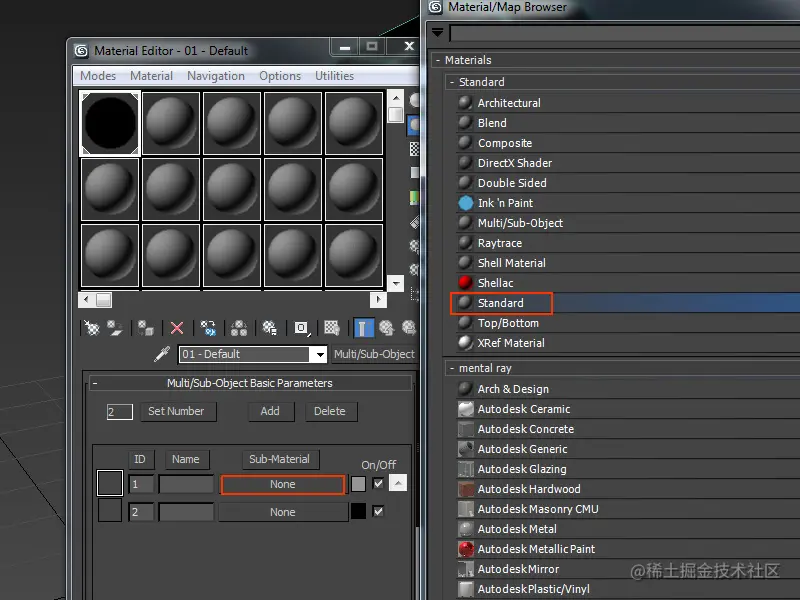Image resolution: width=800 pixels, height=600 pixels.
Task: Open the Modes menu
Action: pos(98,76)
